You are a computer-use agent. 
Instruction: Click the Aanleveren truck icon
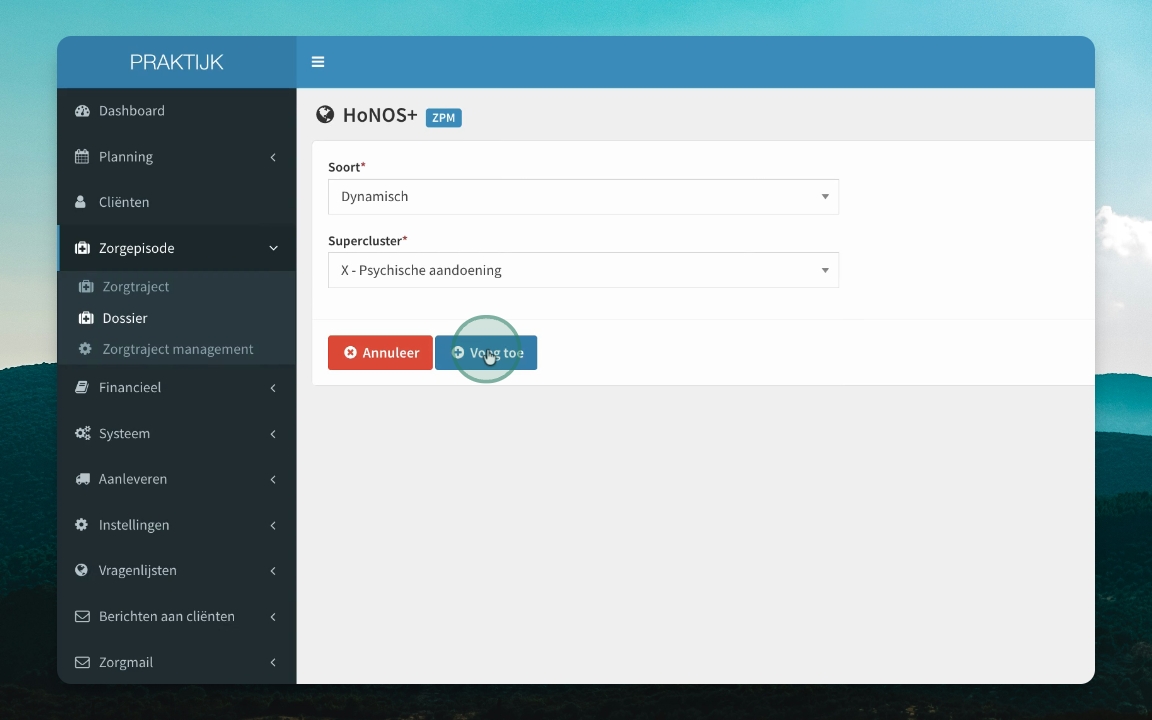tap(82, 479)
